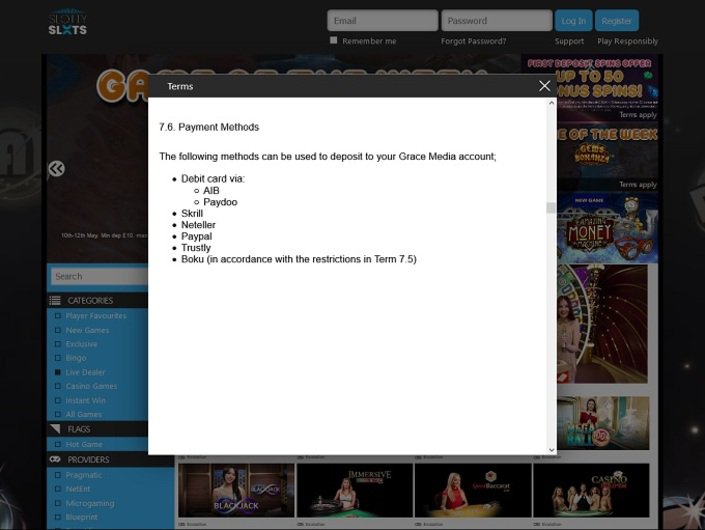Click the Flags section icon
Image resolution: width=705 pixels, height=530 pixels.
[x=55, y=429]
